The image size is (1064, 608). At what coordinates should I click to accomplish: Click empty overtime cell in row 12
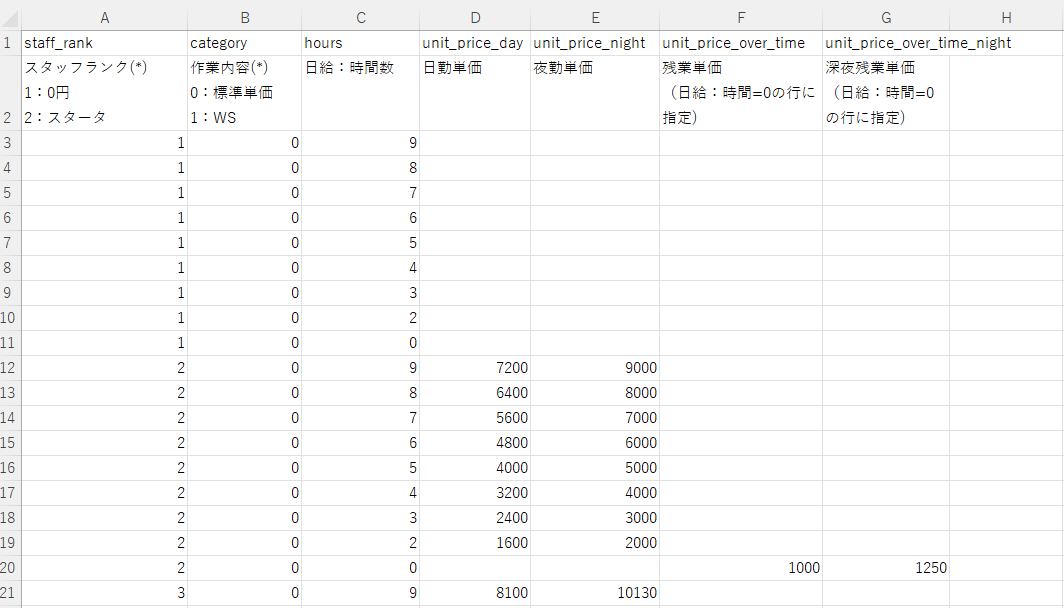741,368
